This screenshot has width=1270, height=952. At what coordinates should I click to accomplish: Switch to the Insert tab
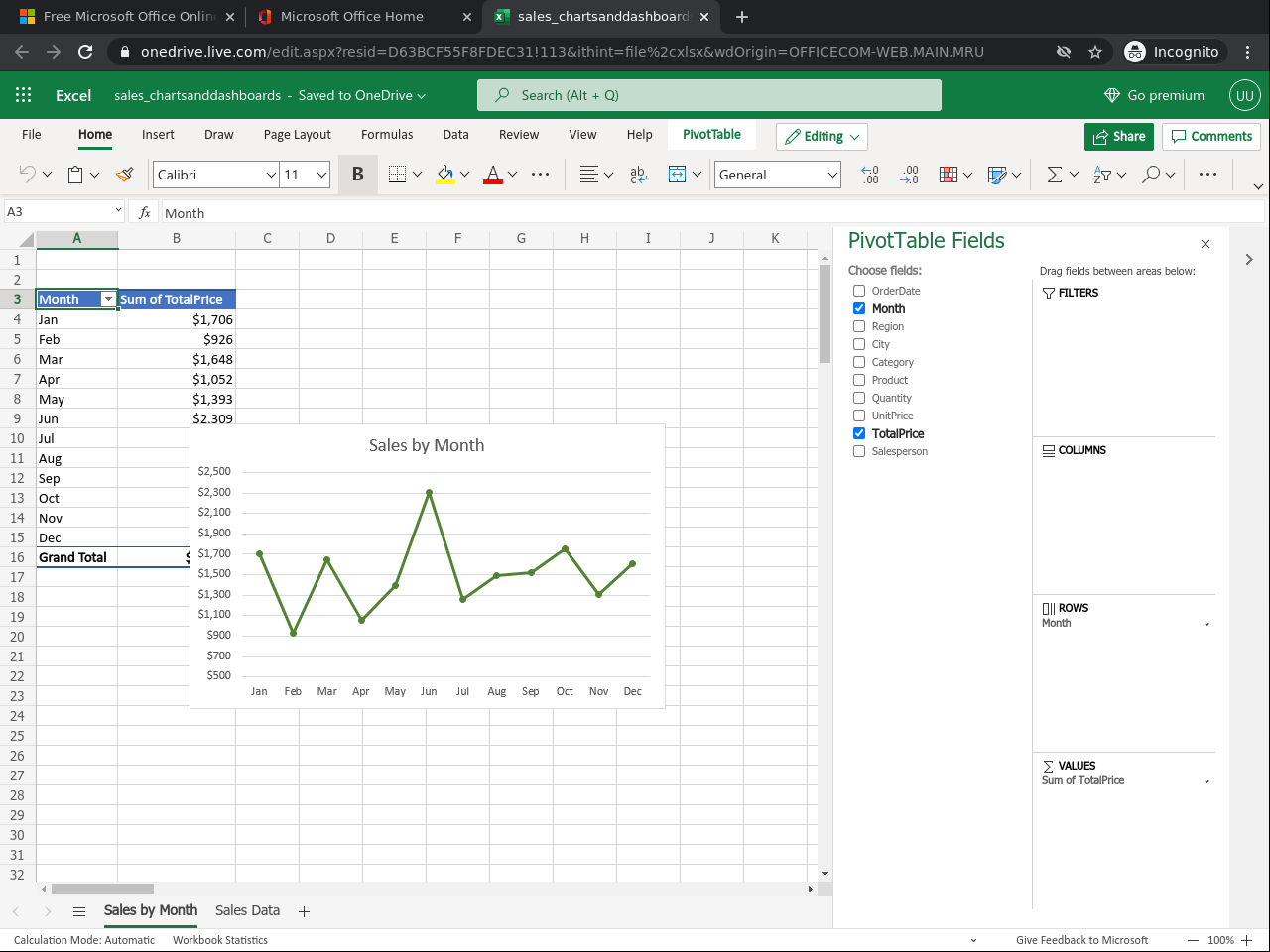[x=158, y=135]
